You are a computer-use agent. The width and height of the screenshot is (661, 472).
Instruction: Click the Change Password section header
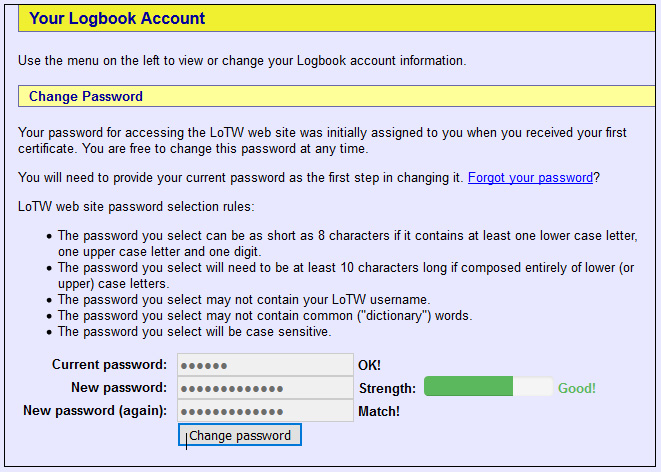(86, 97)
